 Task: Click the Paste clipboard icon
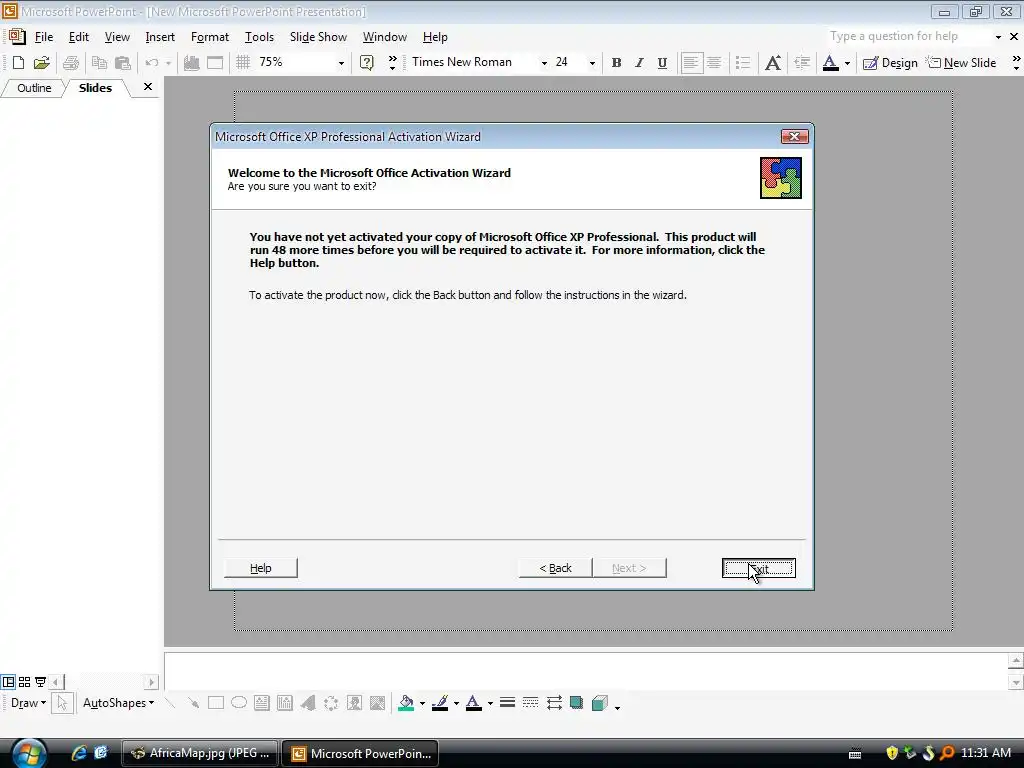click(123, 63)
